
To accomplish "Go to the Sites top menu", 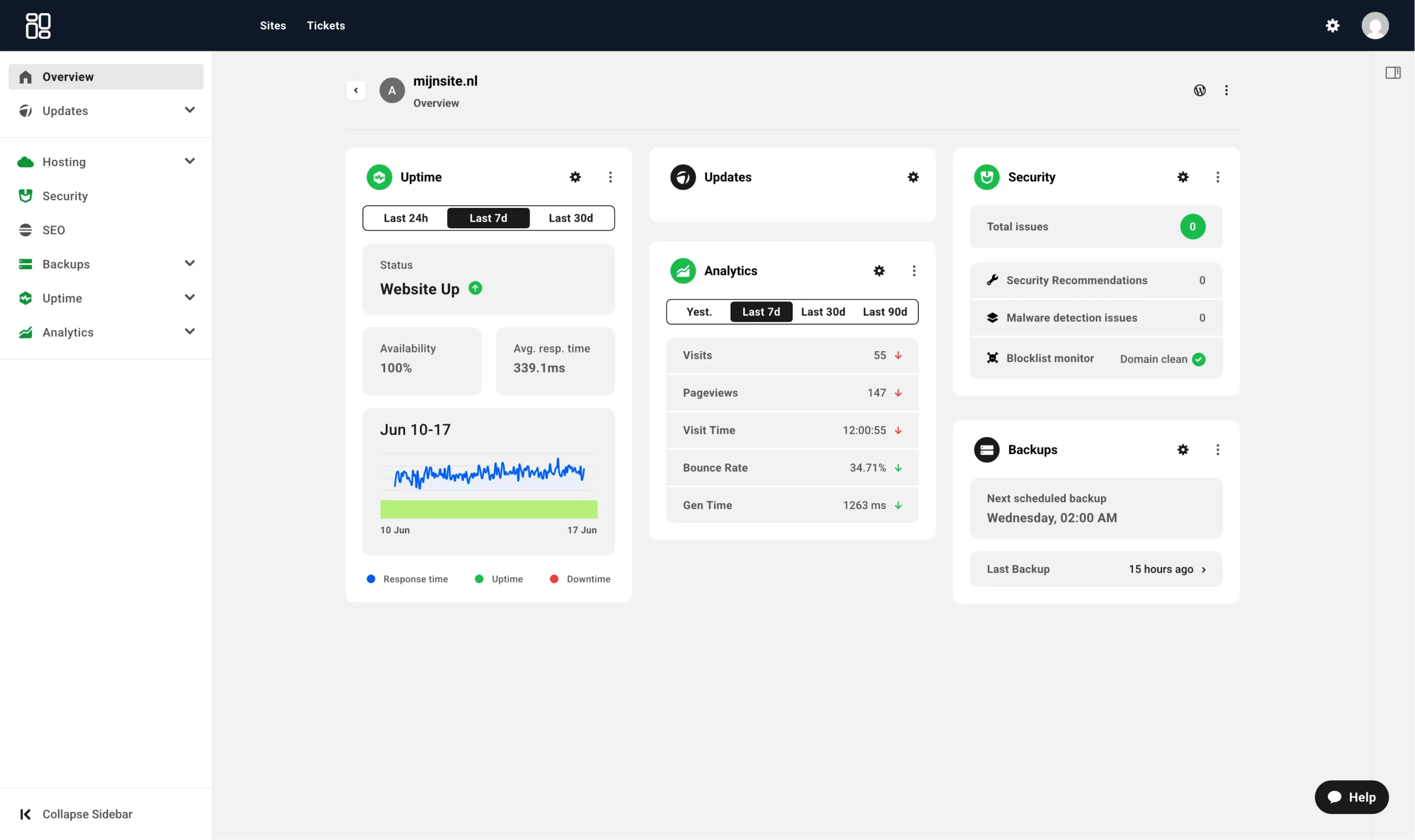I will [273, 25].
